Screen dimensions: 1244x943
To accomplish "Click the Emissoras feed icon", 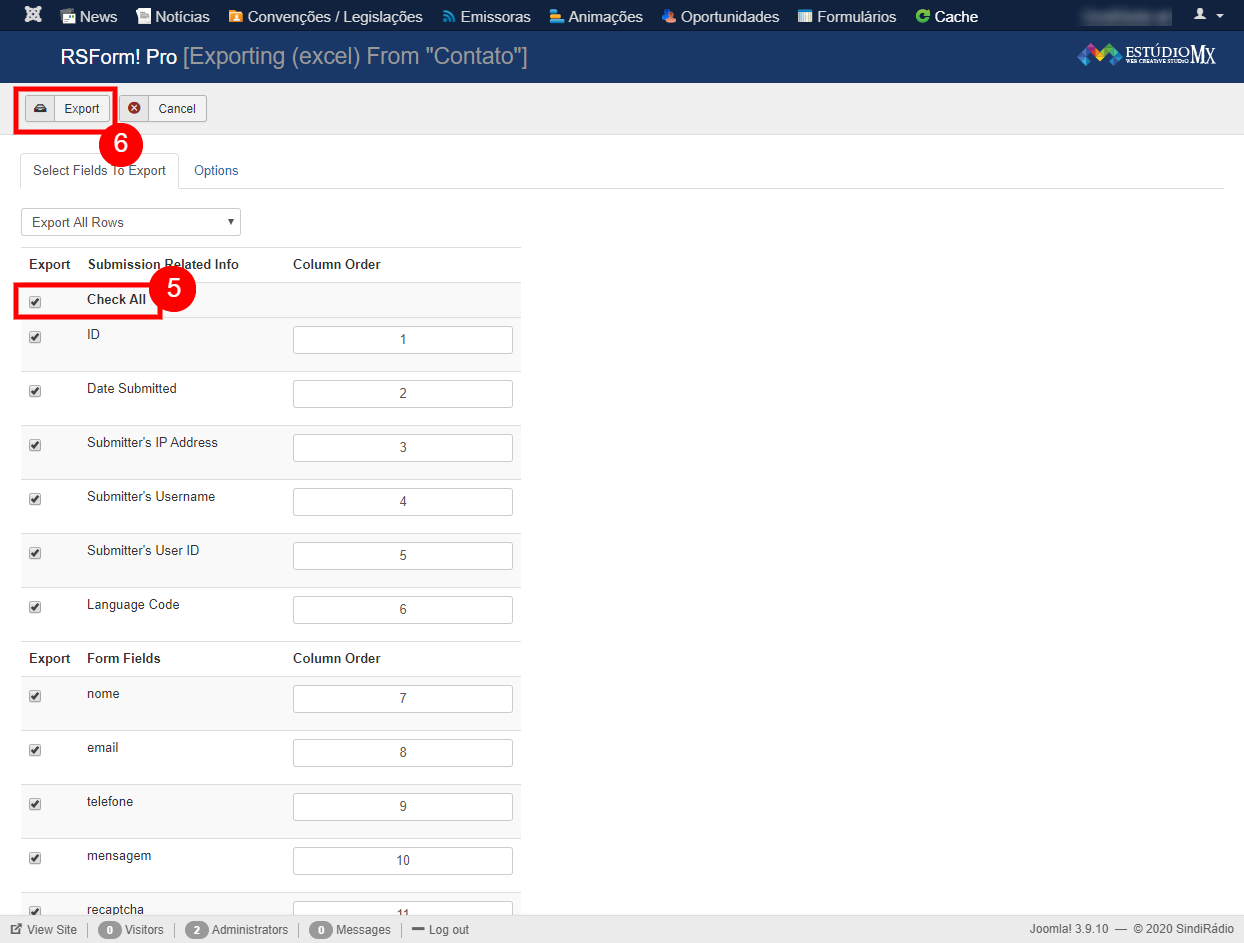I will [449, 16].
